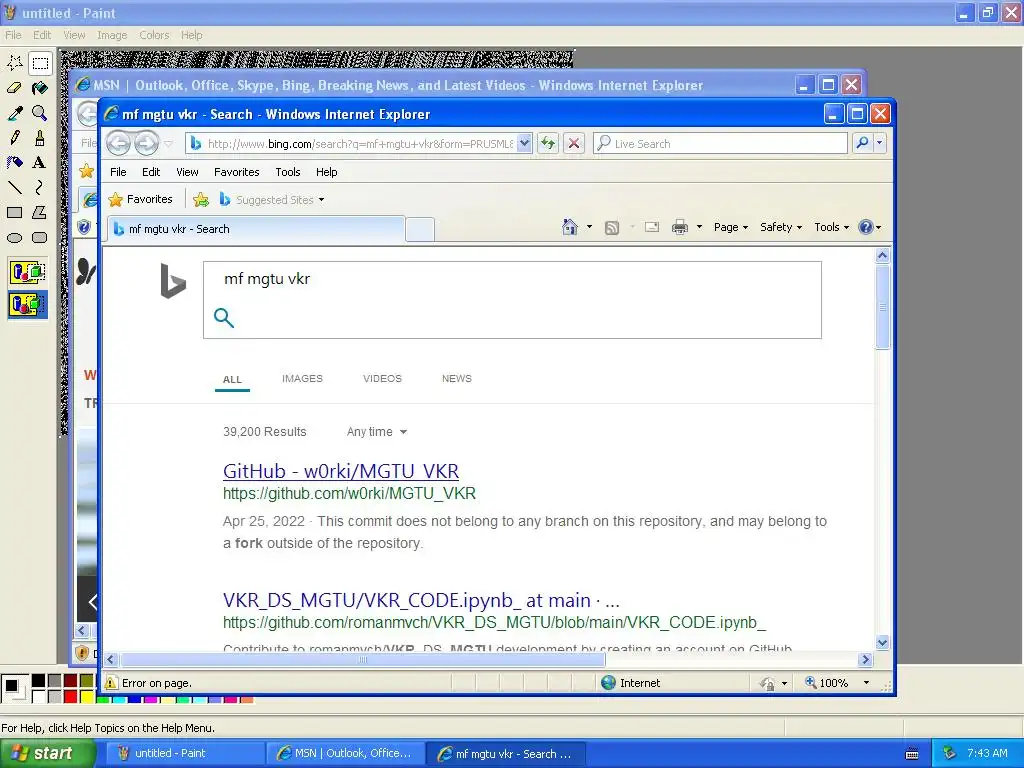The image size is (1024, 768).
Task: Click the Read Mail envelope icon
Action: [651, 227]
